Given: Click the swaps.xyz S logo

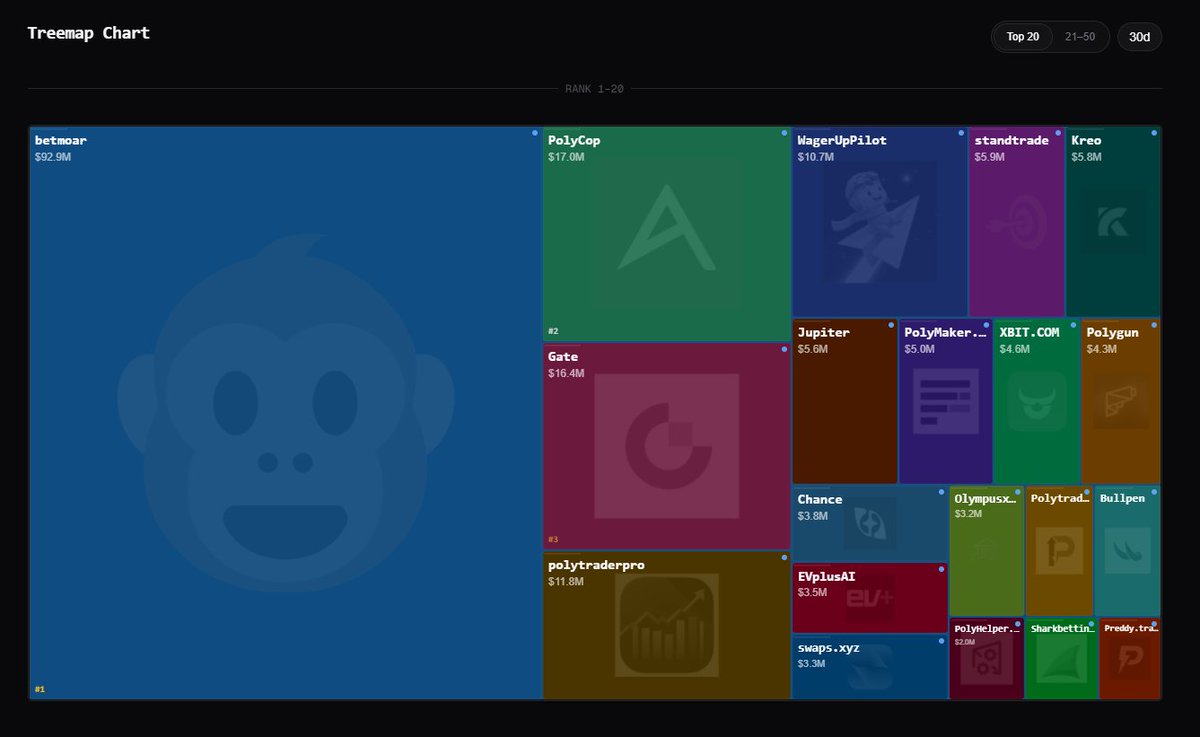Looking at the screenshot, I should [x=870, y=667].
